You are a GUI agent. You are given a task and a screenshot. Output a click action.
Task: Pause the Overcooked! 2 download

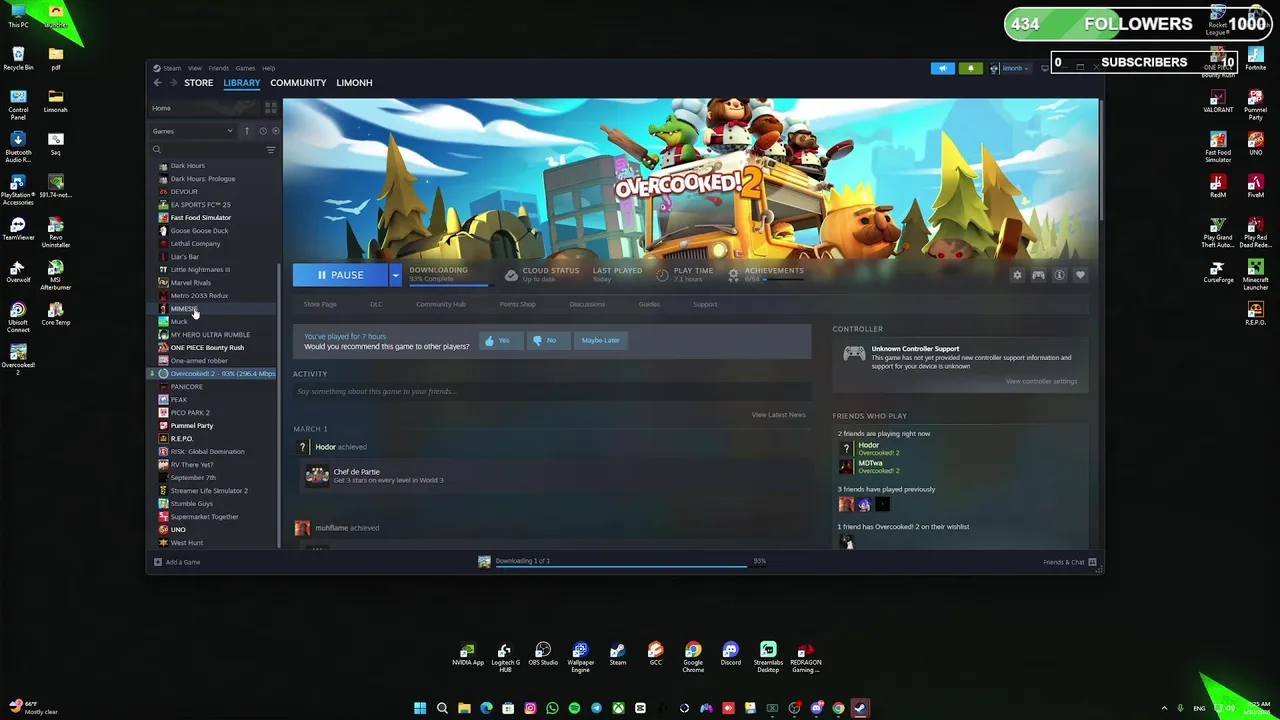341,275
